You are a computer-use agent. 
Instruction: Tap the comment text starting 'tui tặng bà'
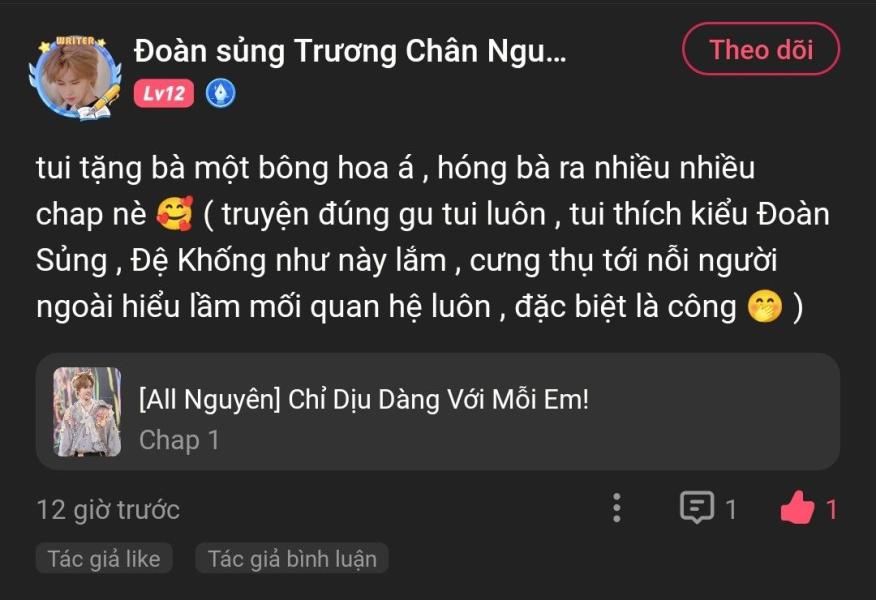point(433,237)
